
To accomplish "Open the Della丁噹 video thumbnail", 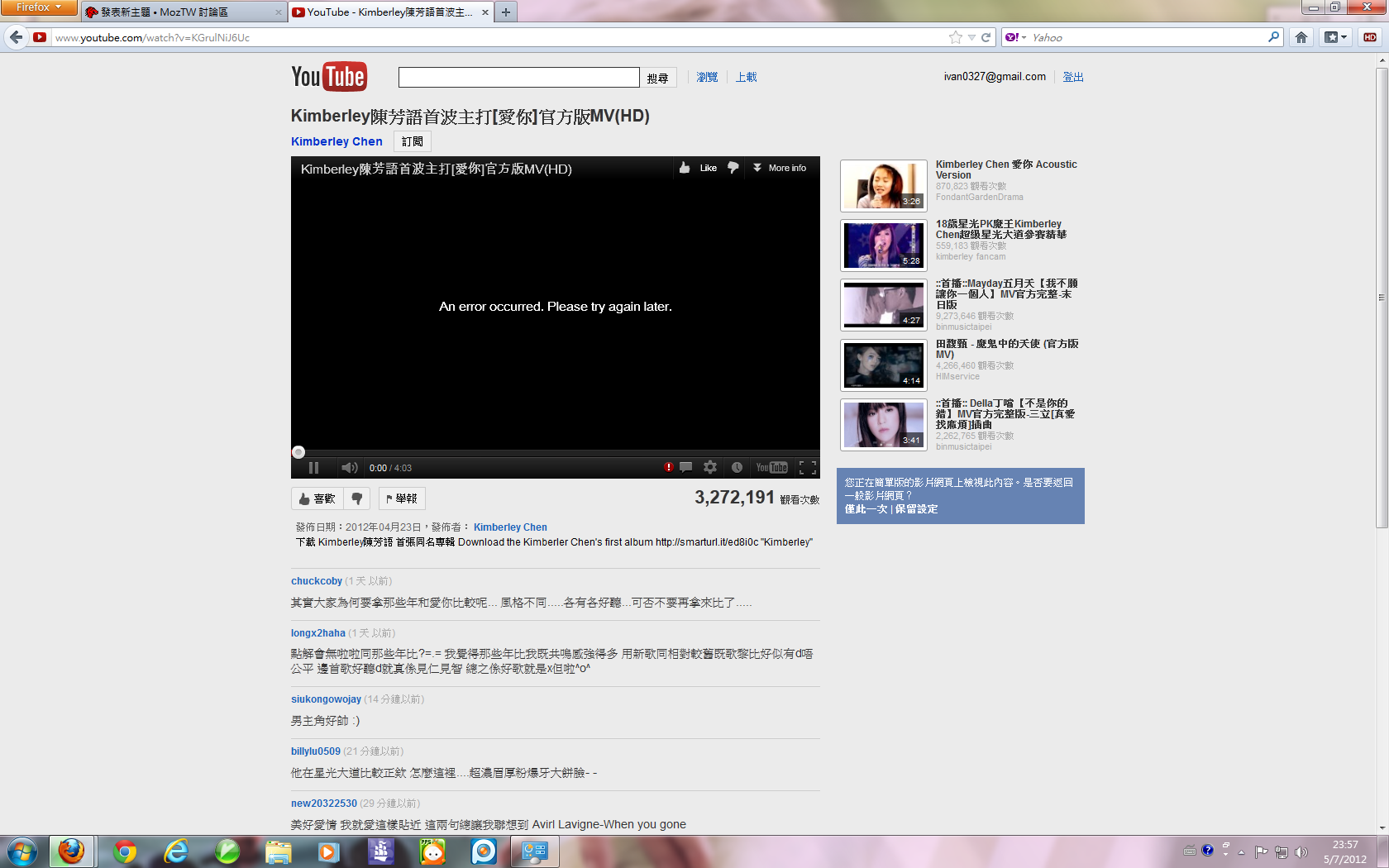I will [x=884, y=425].
